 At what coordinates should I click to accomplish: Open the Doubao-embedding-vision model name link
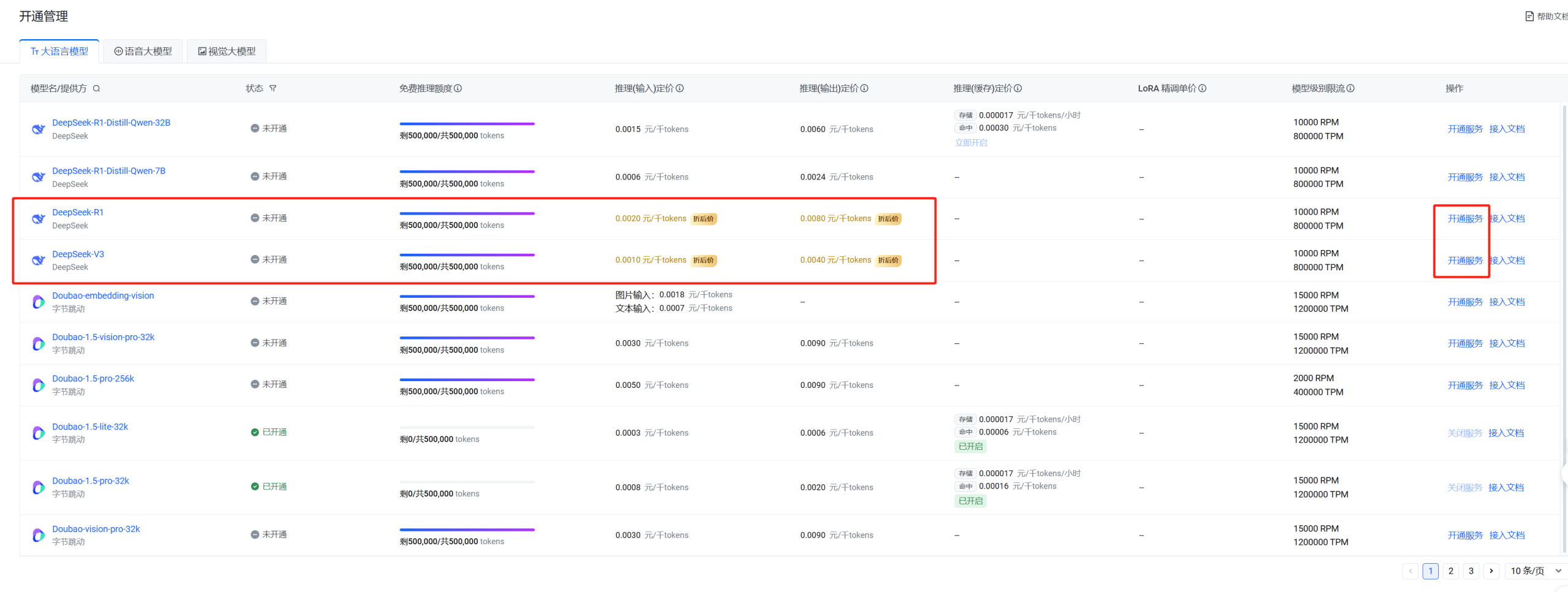point(103,296)
